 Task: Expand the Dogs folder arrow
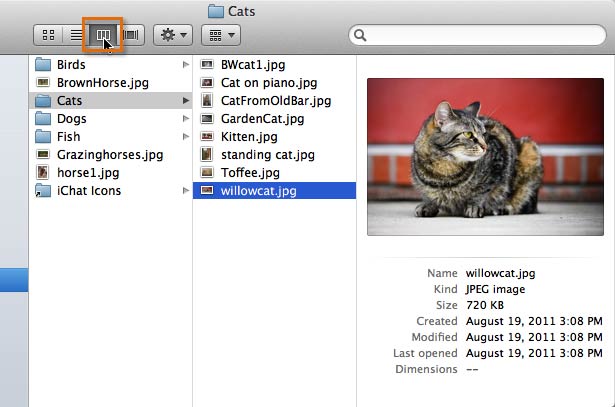(x=186, y=119)
